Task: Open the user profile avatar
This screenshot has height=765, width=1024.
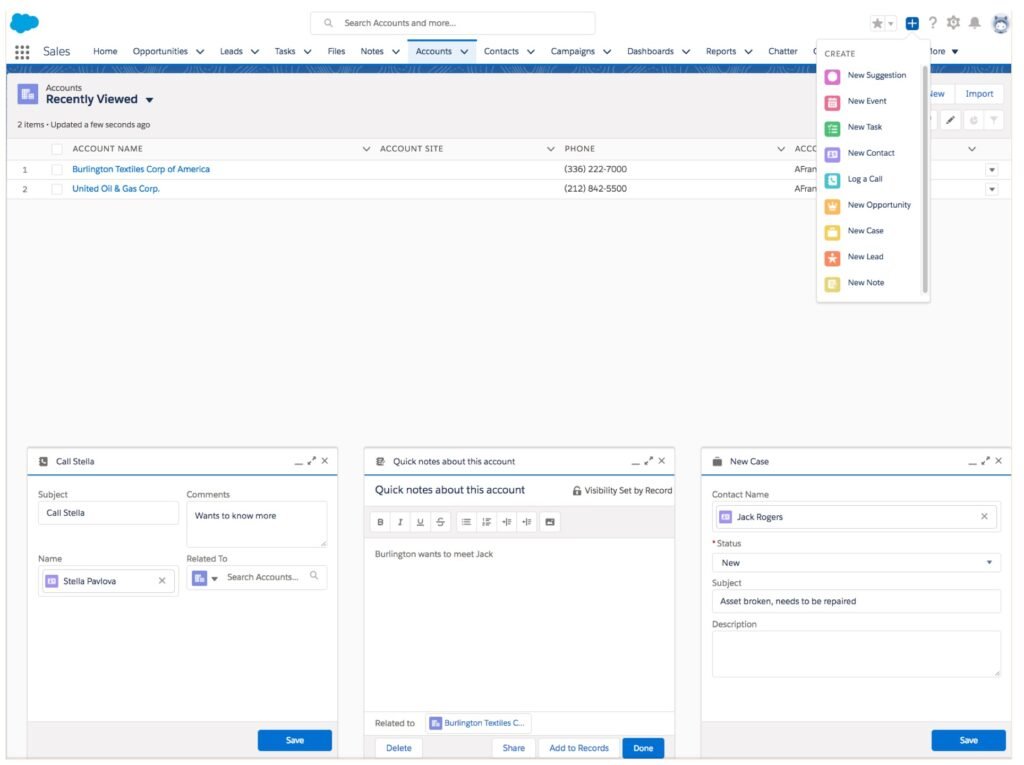Action: tap(1000, 24)
